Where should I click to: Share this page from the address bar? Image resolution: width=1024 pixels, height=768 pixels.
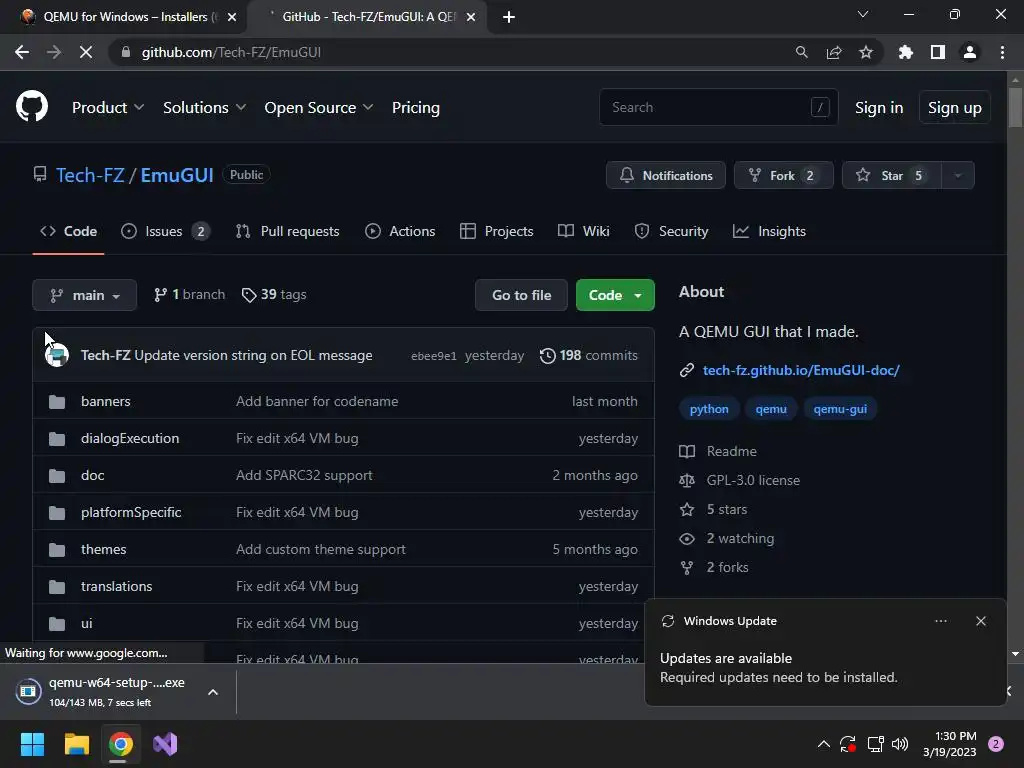point(834,52)
